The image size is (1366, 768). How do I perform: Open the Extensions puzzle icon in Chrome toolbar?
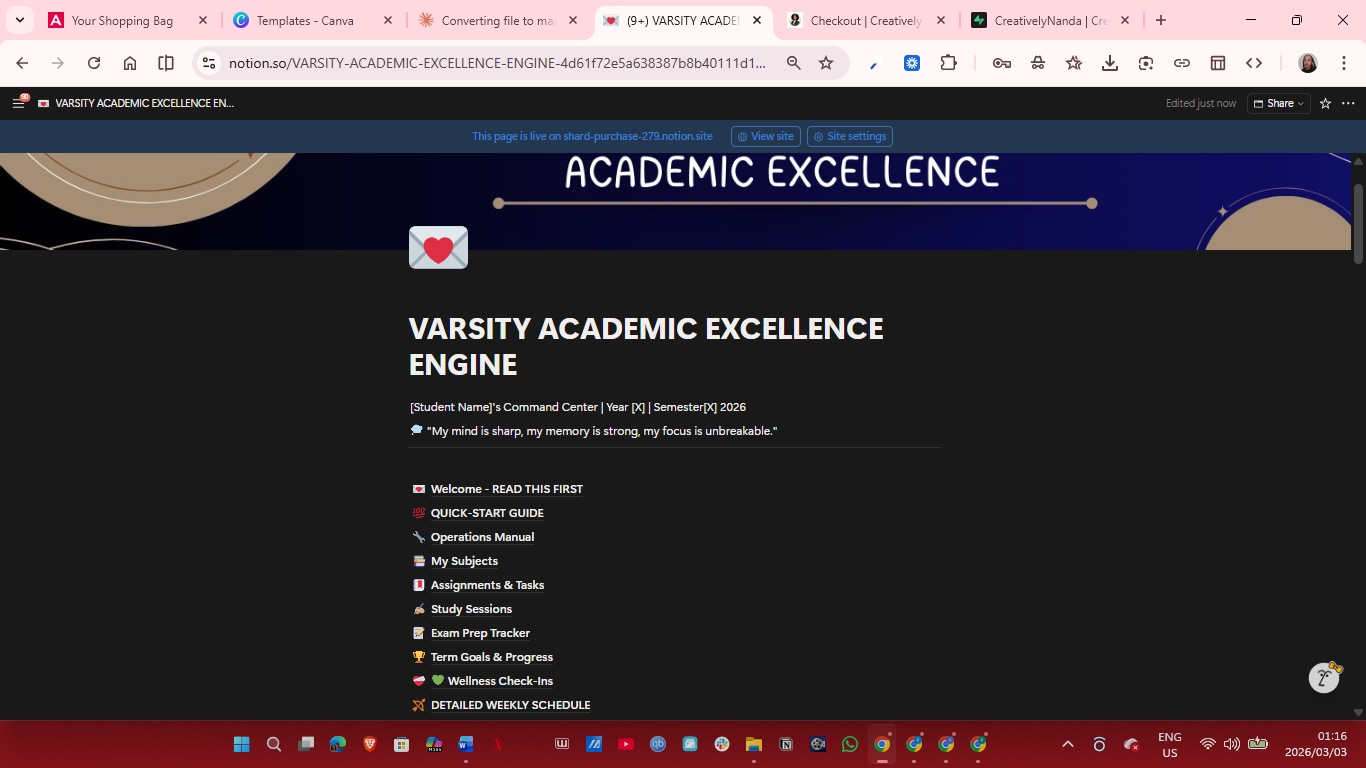(948, 62)
